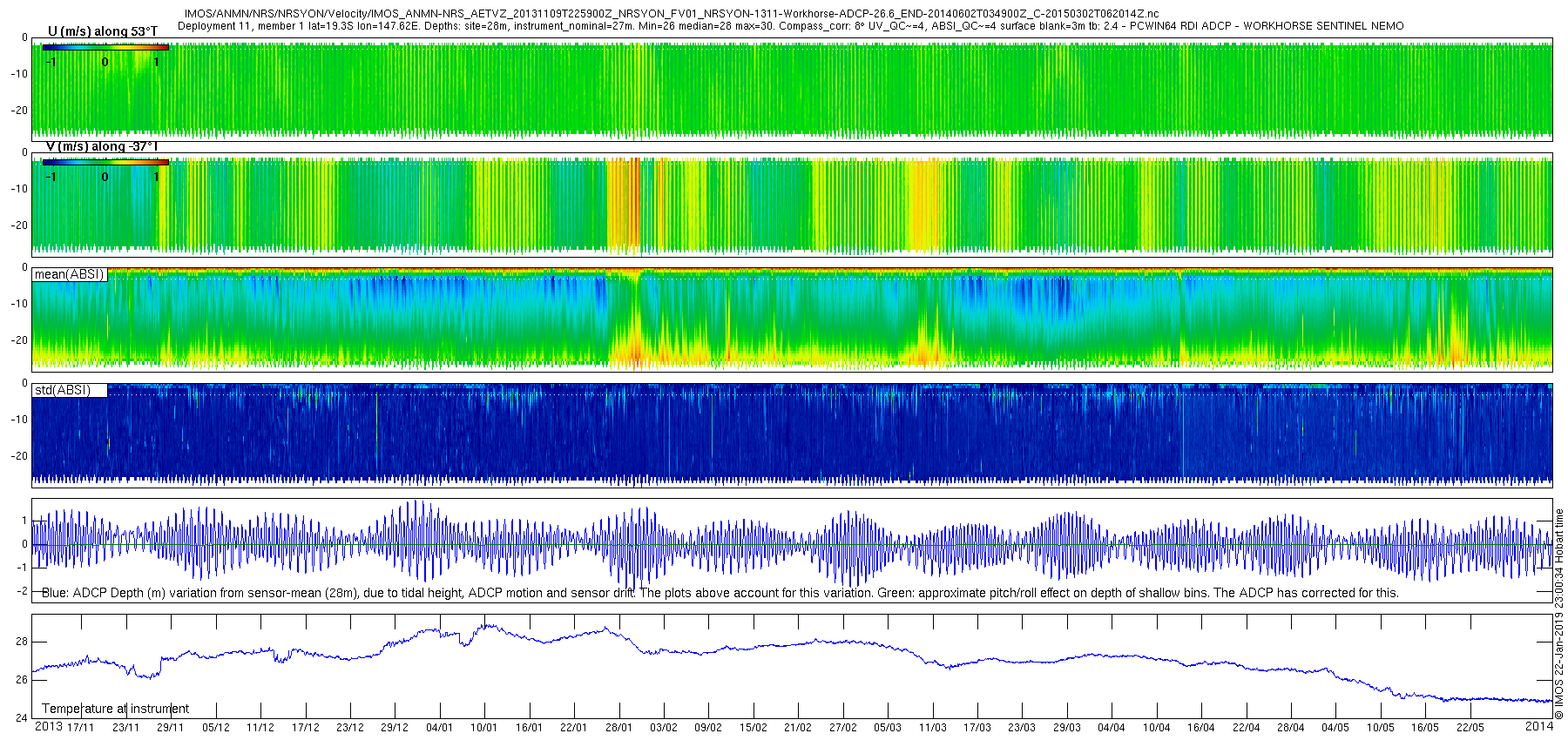
Task: Click the 28/01 date tick label
Action: click(618, 728)
